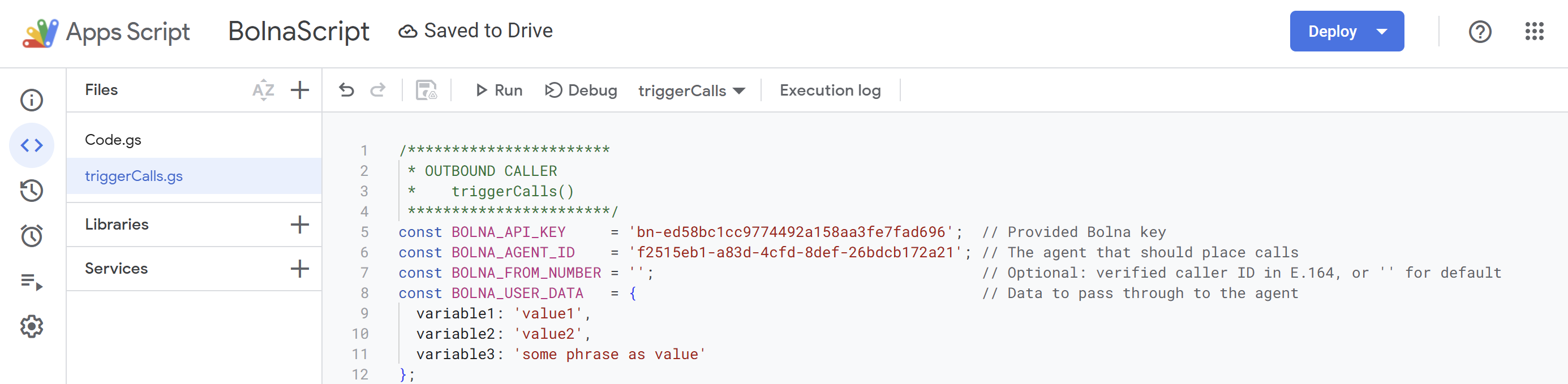Redo the last code edit

point(378,89)
